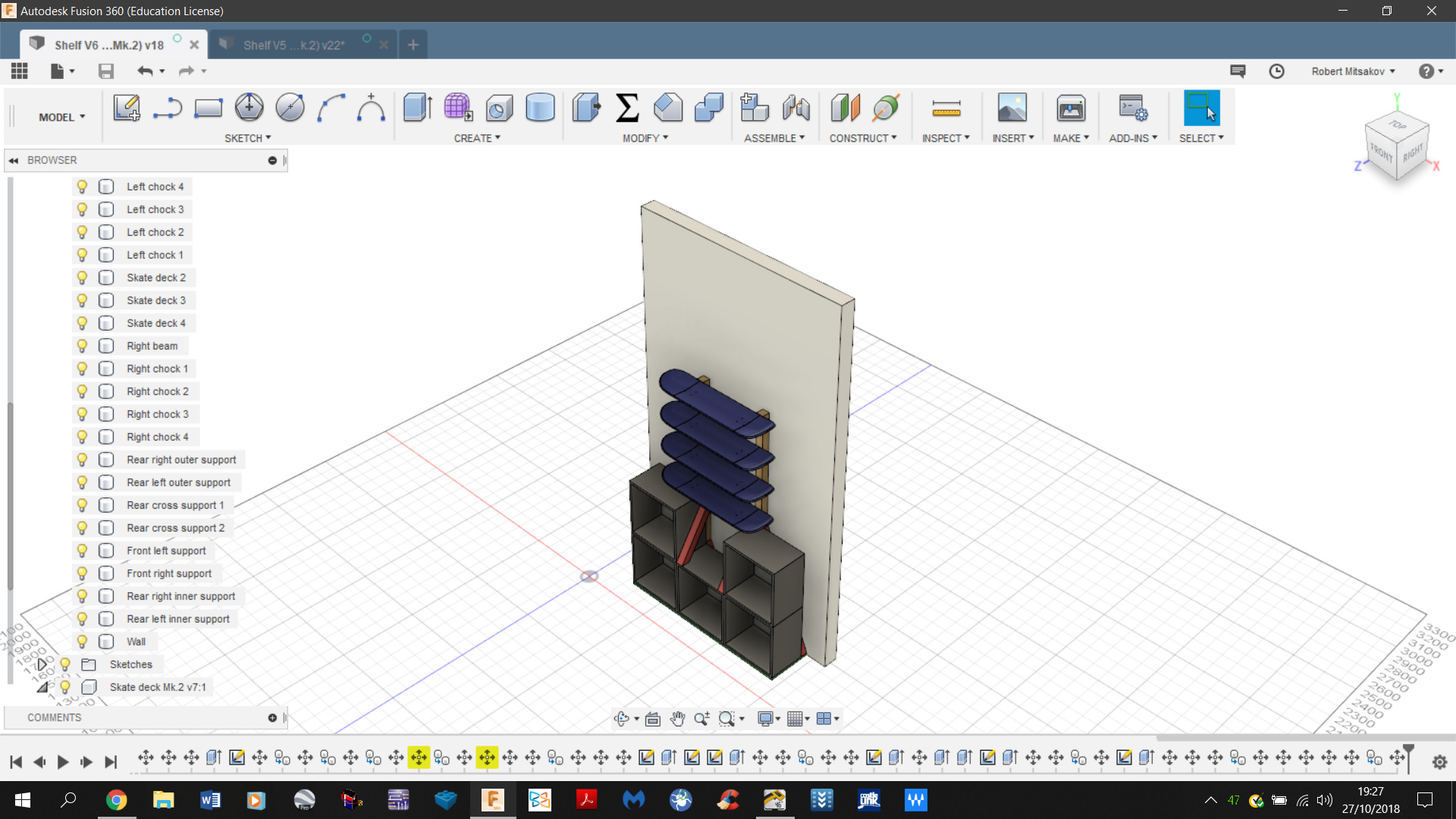Viewport: 1456px width, 819px height.
Task: Choose the New Component assemble tool
Action: 755,108
